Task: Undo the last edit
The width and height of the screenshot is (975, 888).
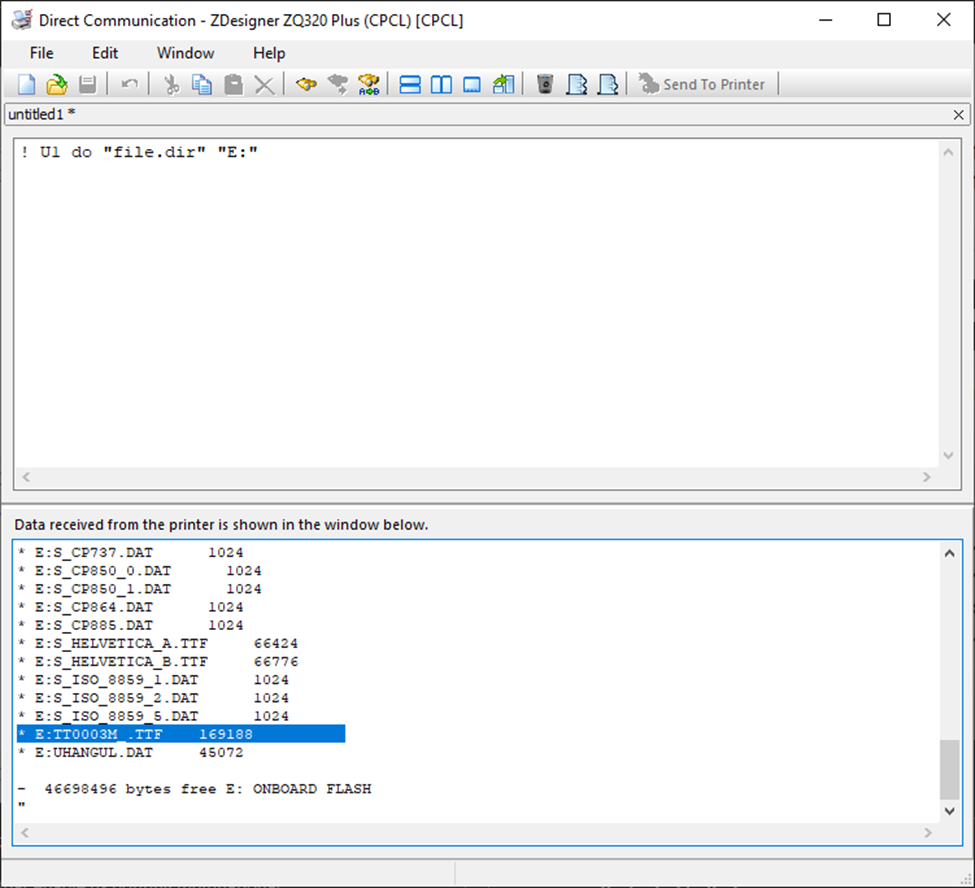Action: click(128, 84)
